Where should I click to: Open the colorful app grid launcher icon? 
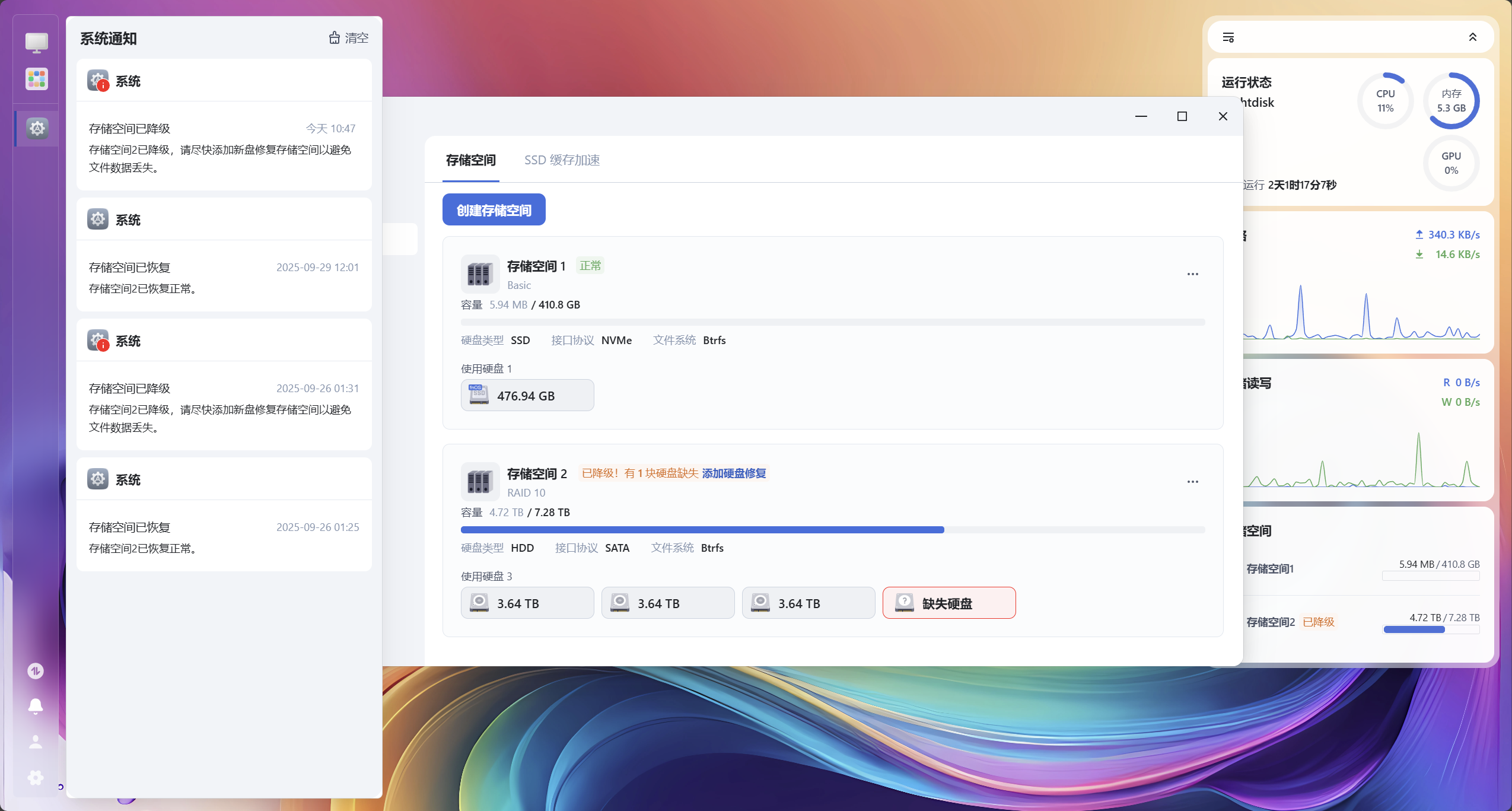click(36, 79)
